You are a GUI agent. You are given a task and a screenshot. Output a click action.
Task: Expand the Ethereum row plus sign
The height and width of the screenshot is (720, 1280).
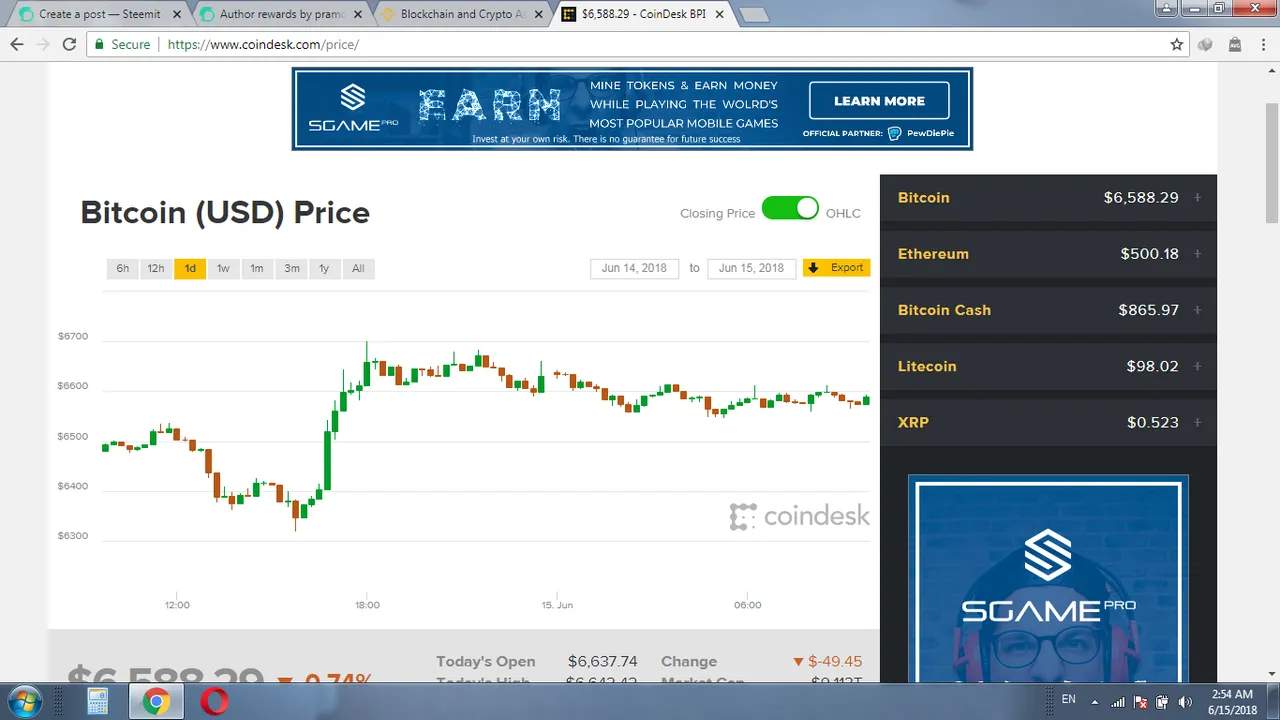1197,254
